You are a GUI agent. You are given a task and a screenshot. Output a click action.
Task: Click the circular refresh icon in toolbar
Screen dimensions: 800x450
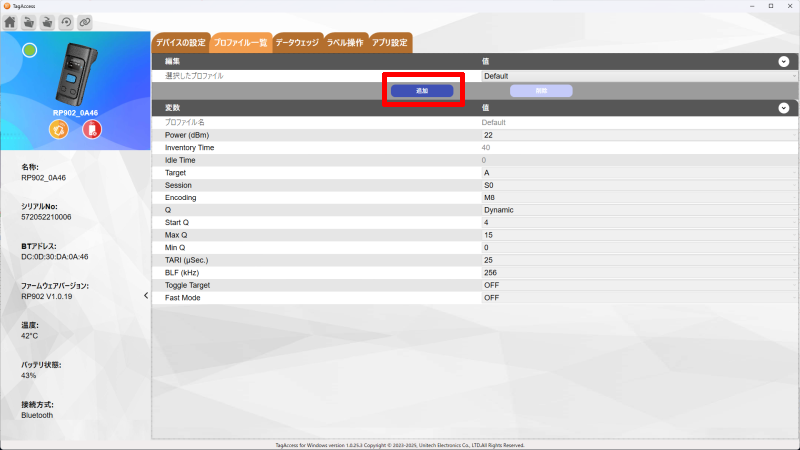pyautogui.click(x=66, y=22)
